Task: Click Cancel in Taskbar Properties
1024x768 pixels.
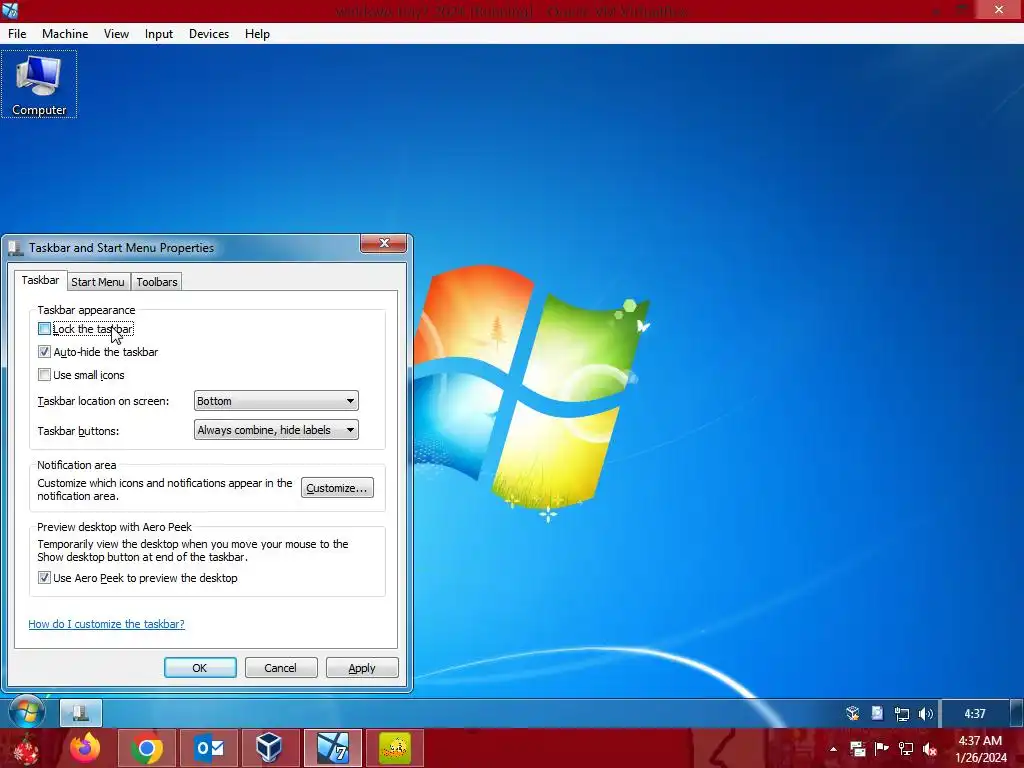Action: pyautogui.click(x=281, y=667)
